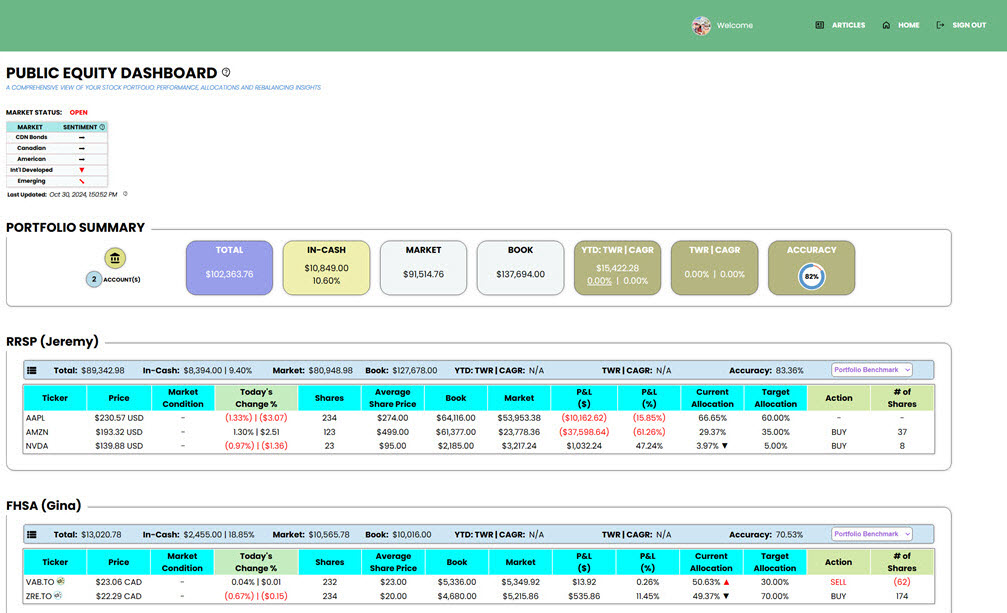Click the Sentiment column info icon
Image resolution: width=1007 pixels, height=613 pixels.
102,127
